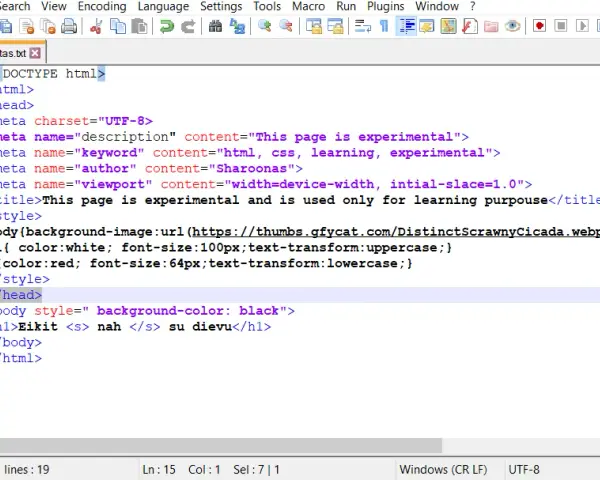Open the Window menu
The image size is (600, 480).
[437, 7]
